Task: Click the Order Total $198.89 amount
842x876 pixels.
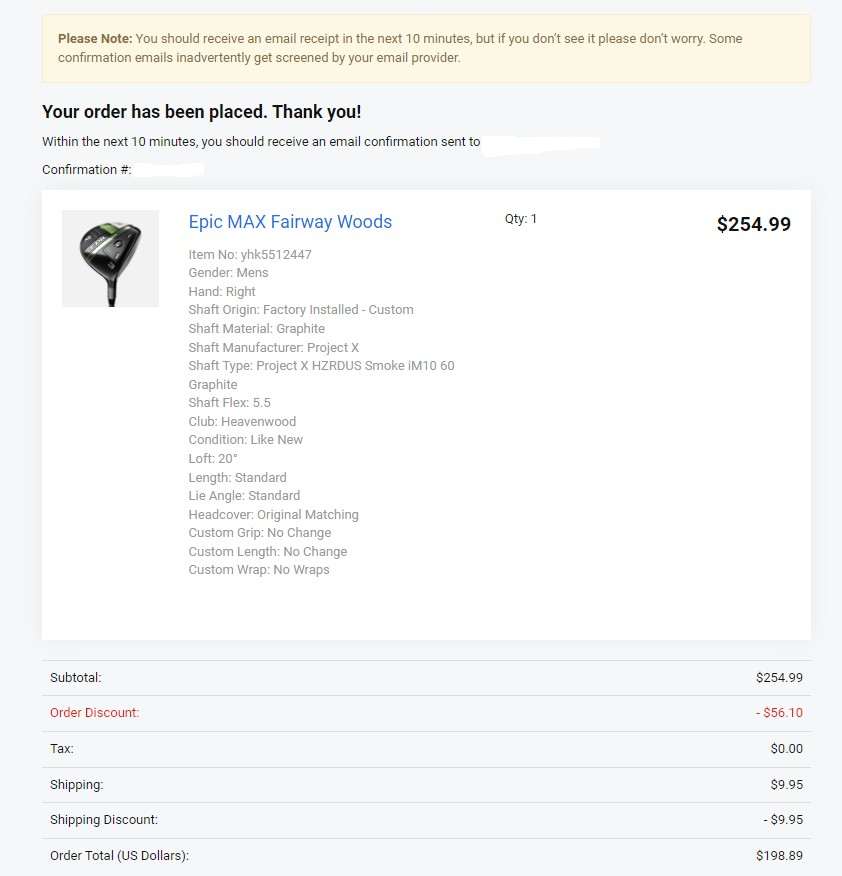Action: (x=779, y=856)
